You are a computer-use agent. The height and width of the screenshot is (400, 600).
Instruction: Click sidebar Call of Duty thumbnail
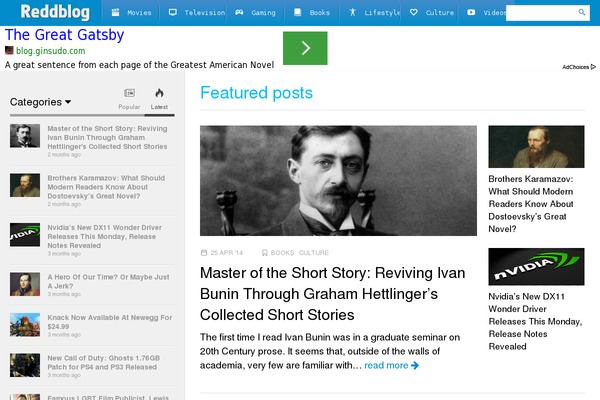tap(25, 365)
